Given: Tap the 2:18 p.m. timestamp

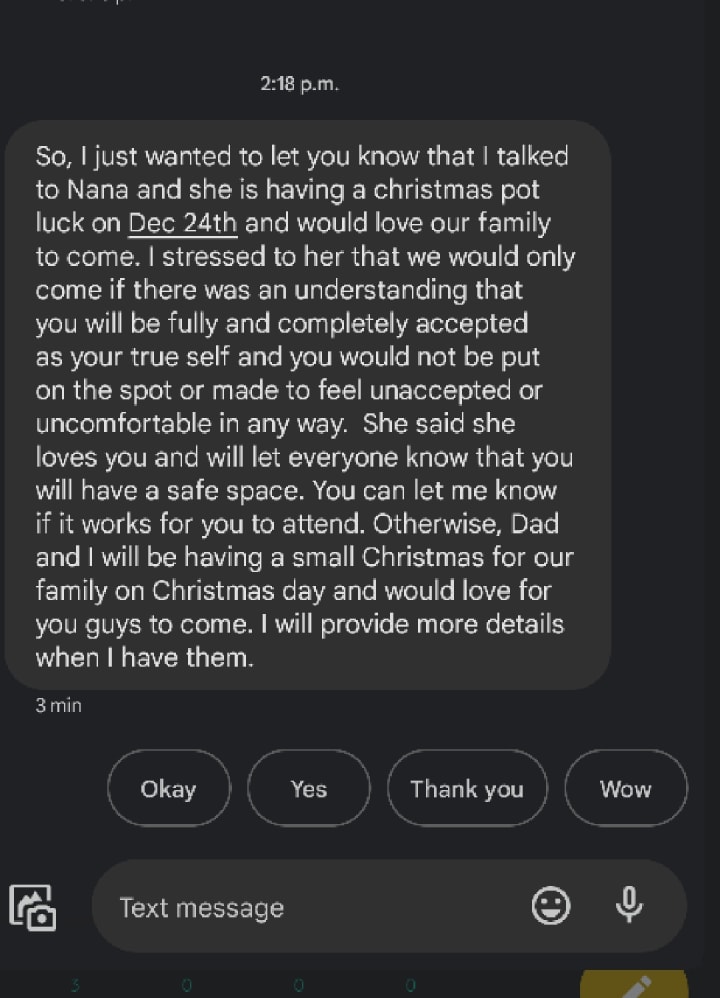Looking at the screenshot, I should pyautogui.click(x=300, y=85).
